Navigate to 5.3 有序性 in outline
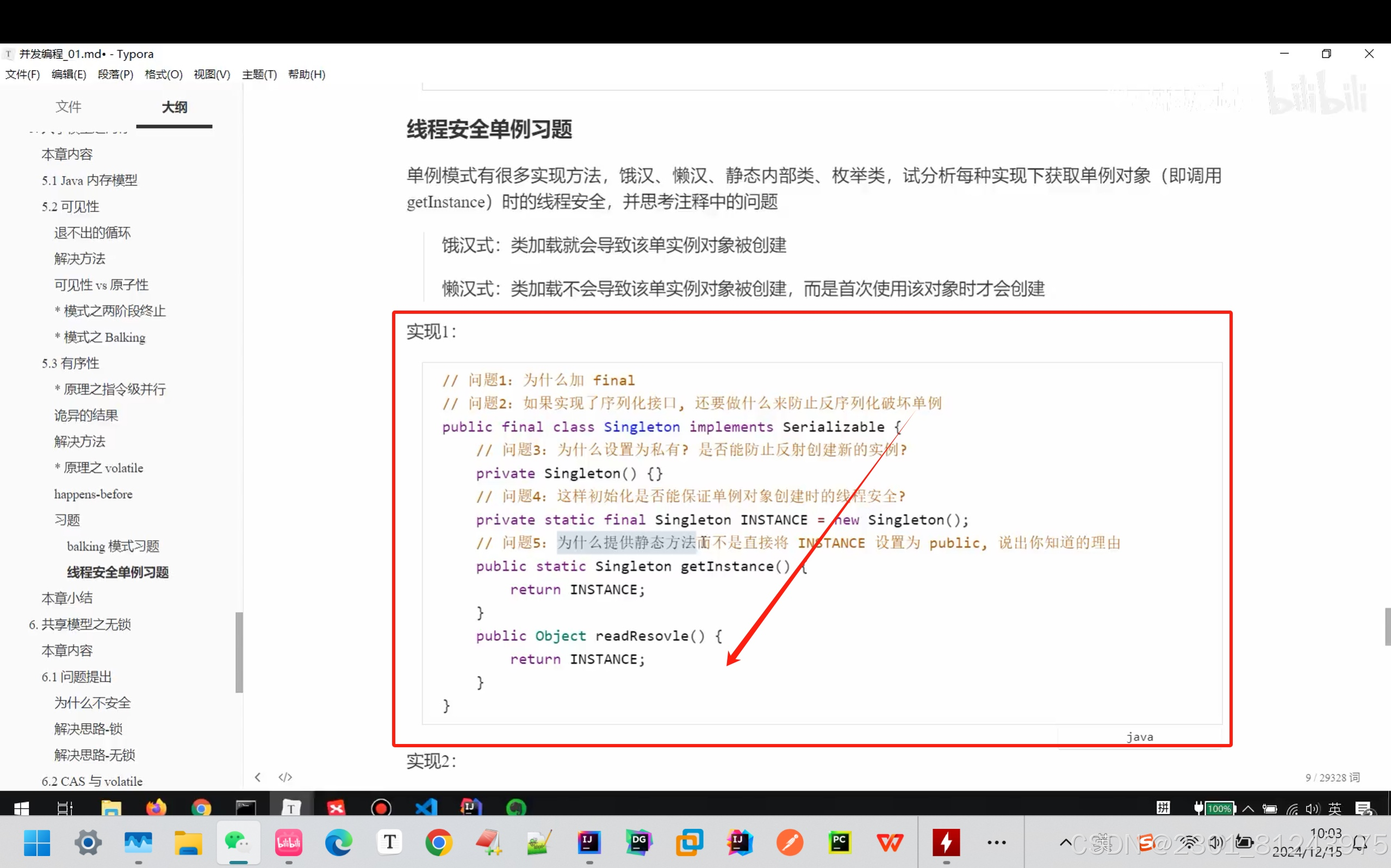The height and width of the screenshot is (868, 1391). click(70, 363)
